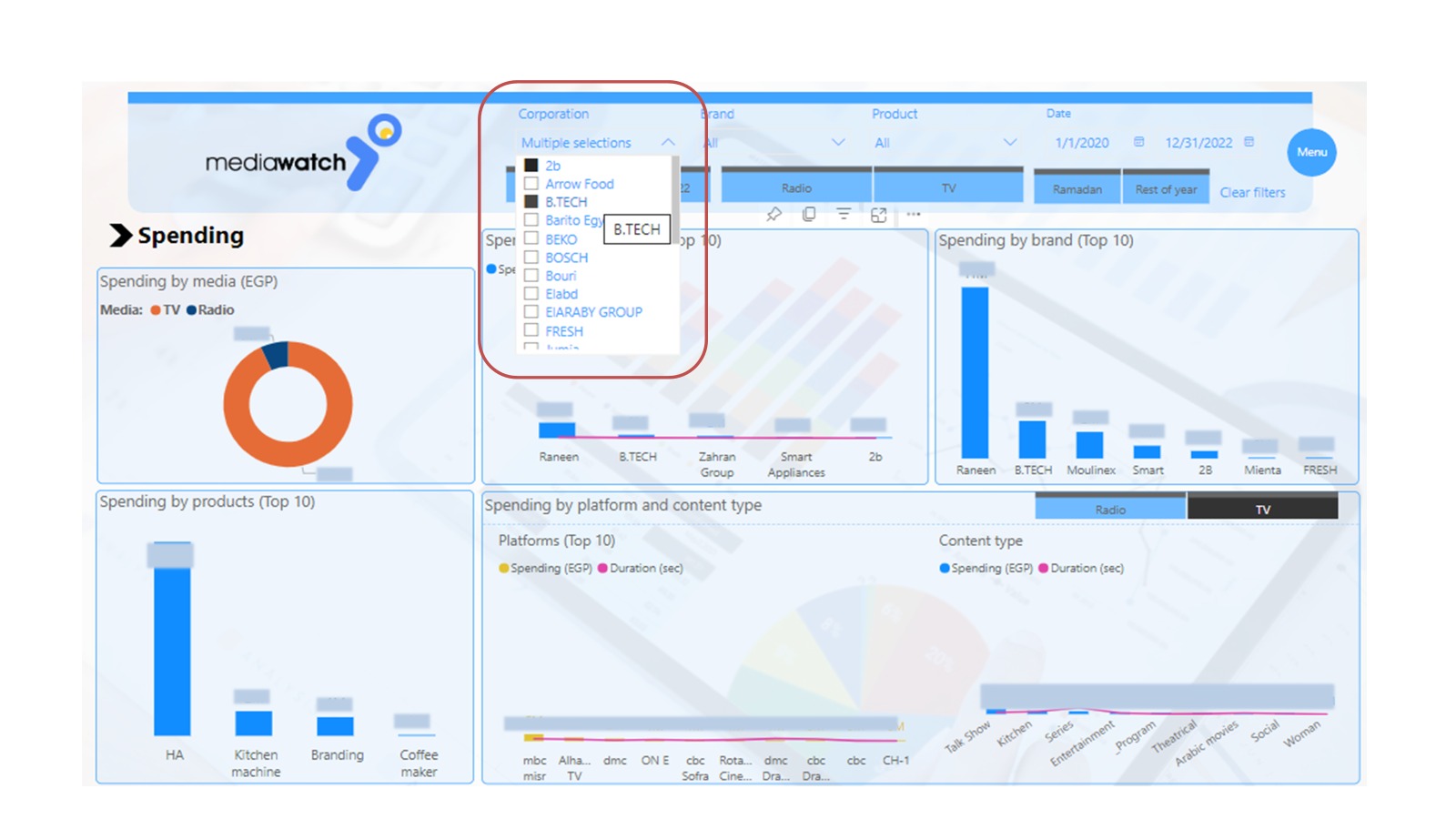Image resolution: width=1456 pixels, height=819 pixels.
Task: Click Spending by platform and content type title
Action: click(x=622, y=505)
